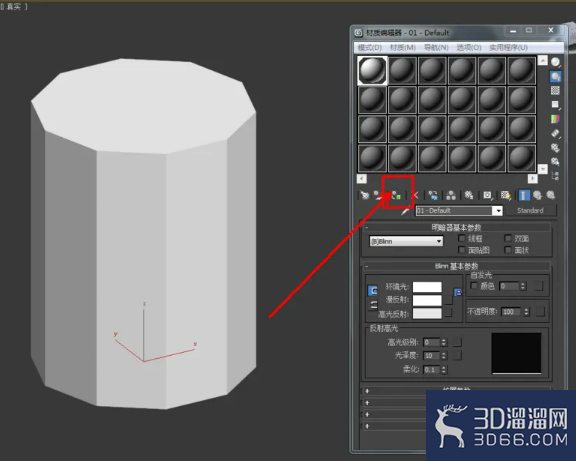Enable the 双面 checkbox
The height and width of the screenshot is (461, 576).
pos(508,238)
